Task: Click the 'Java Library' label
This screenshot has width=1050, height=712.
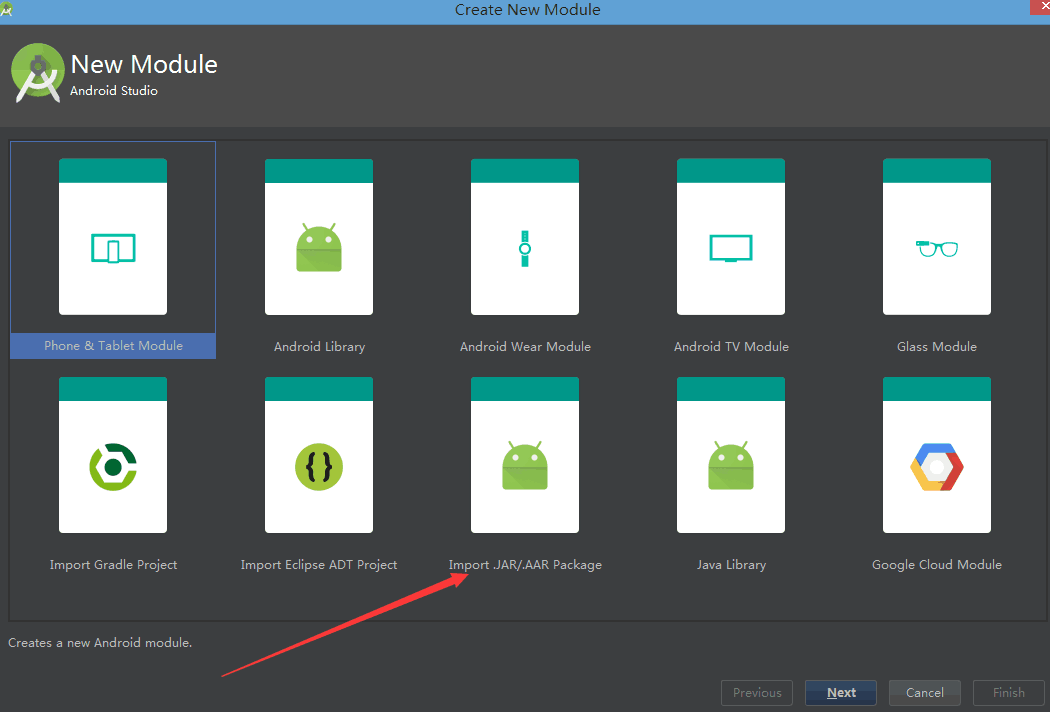Action: pyautogui.click(x=731, y=565)
